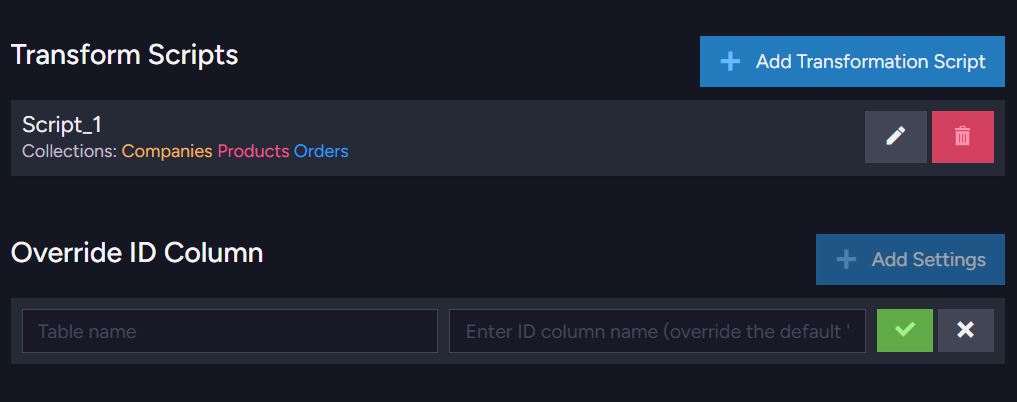Select the Script_1 row background
Screen dimensions: 1017x402
pyautogui.click(x=508, y=137)
